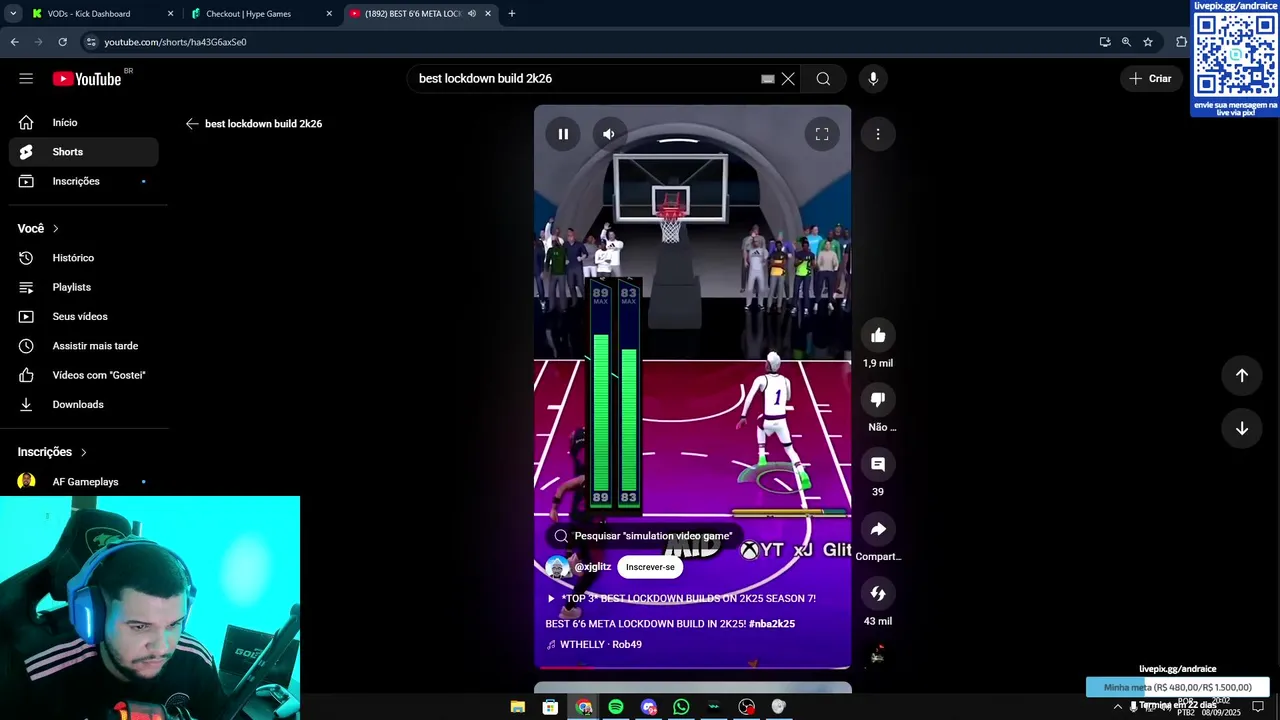This screenshot has width=1280, height=720.
Task: Mute the YouTube tab via speaker icon
Action: 471,14
